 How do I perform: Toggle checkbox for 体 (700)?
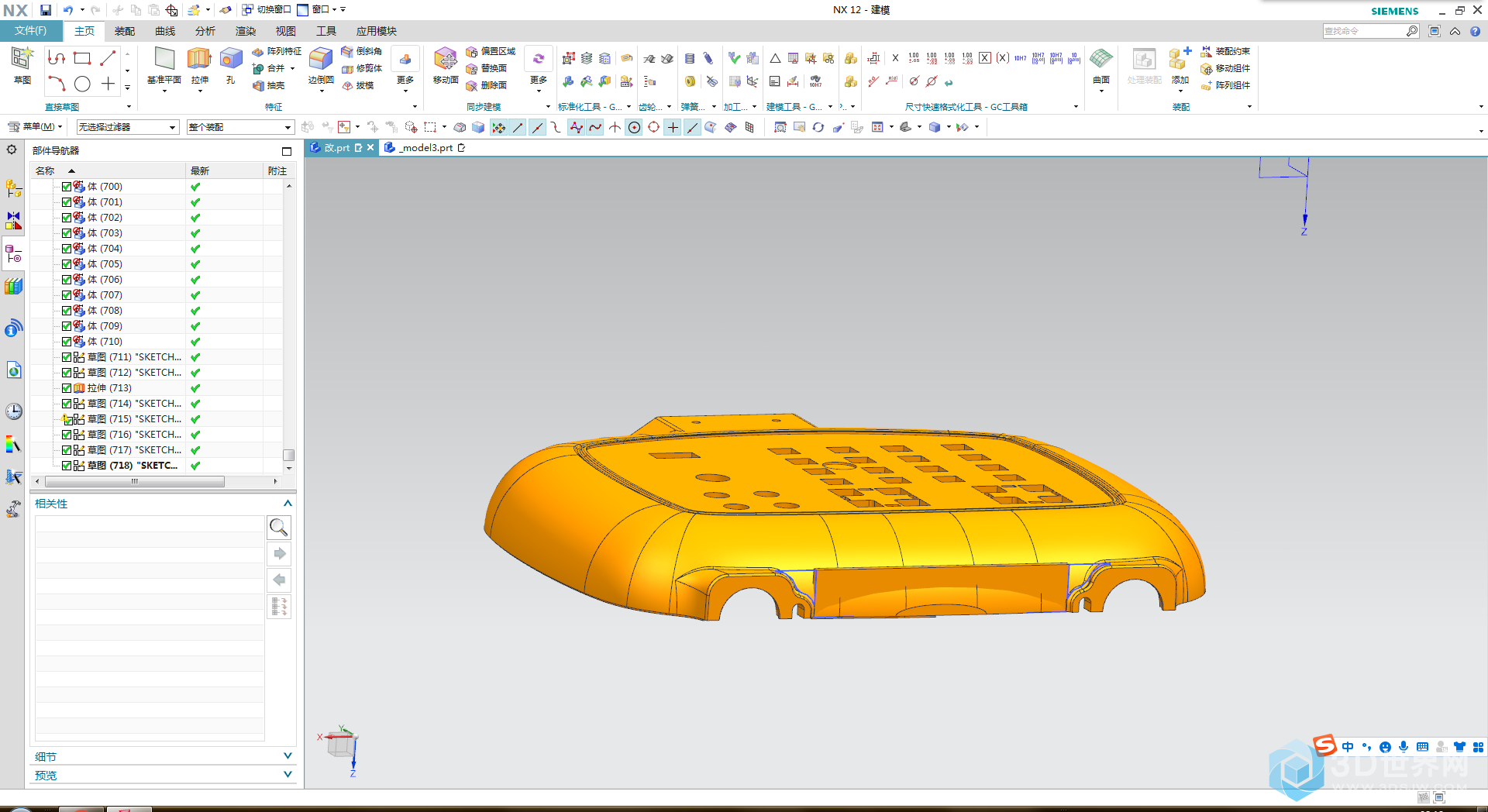(67, 187)
